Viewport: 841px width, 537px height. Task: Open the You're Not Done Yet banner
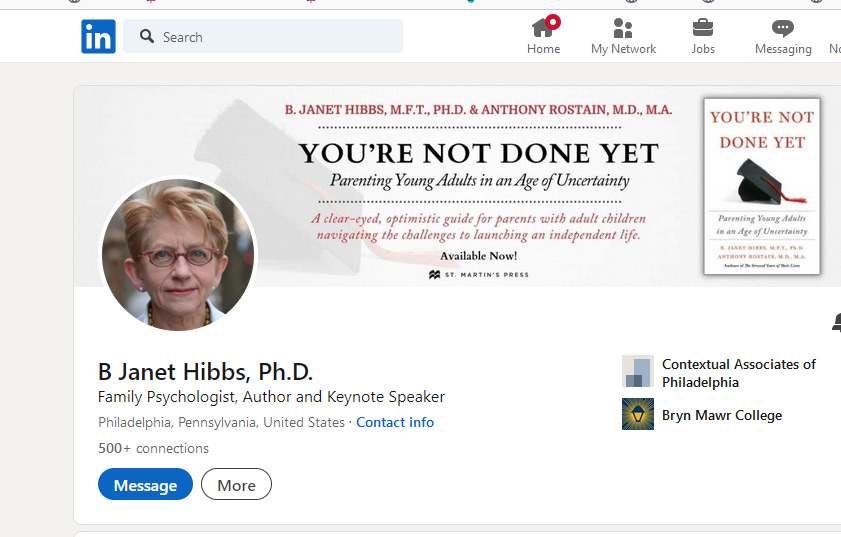pyautogui.click(x=457, y=186)
